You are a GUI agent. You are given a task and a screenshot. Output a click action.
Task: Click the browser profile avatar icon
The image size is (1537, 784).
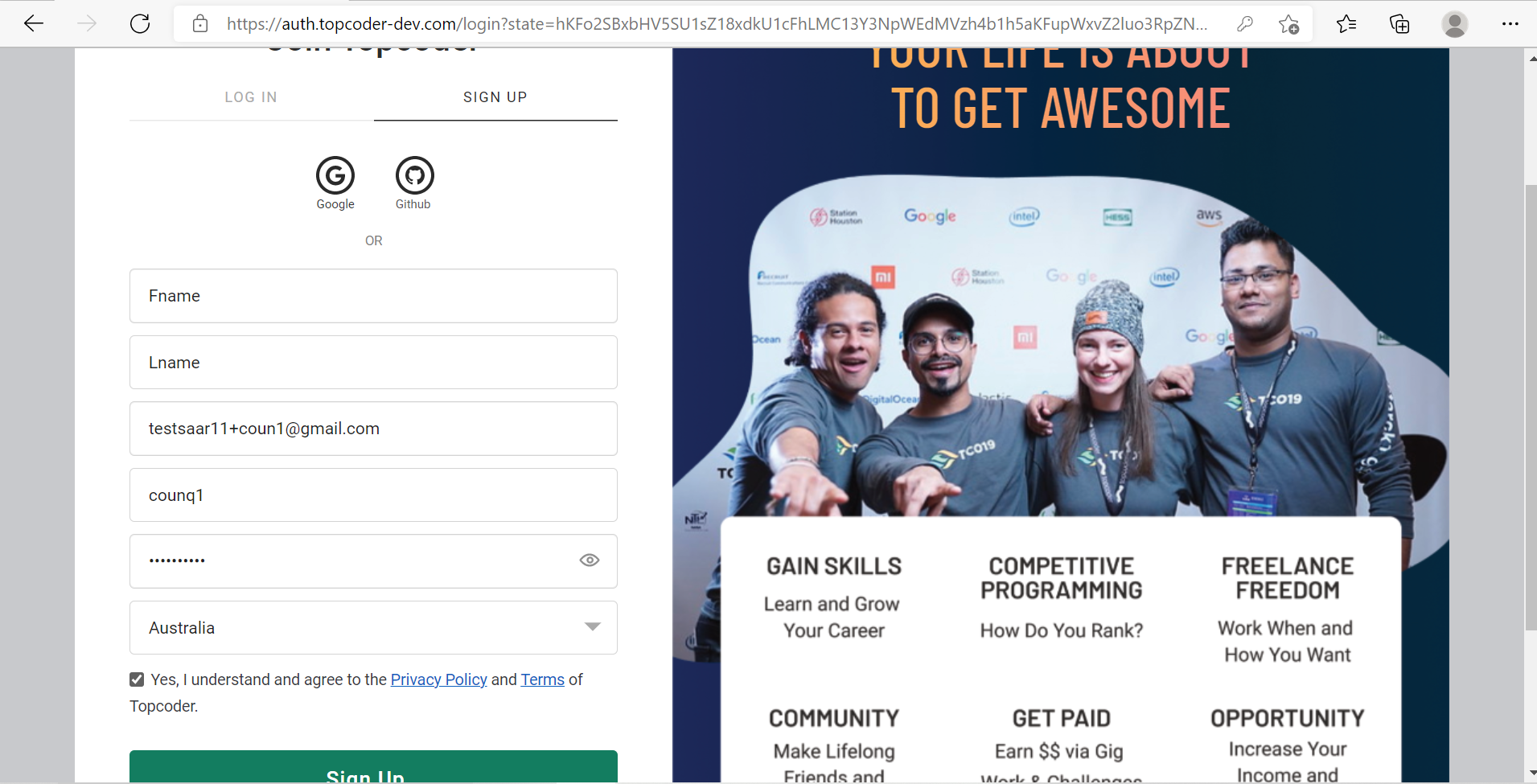[1455, 25]
